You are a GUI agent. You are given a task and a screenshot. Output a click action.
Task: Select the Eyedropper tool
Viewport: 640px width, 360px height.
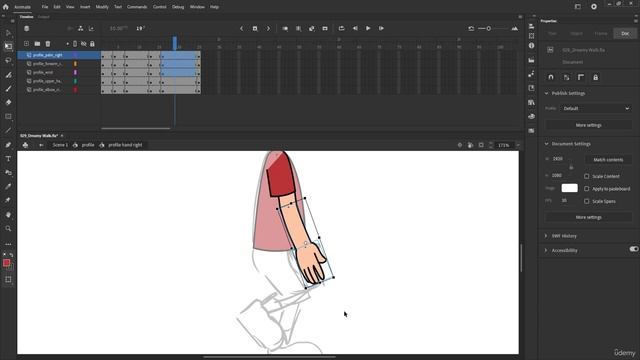[8, 187]
